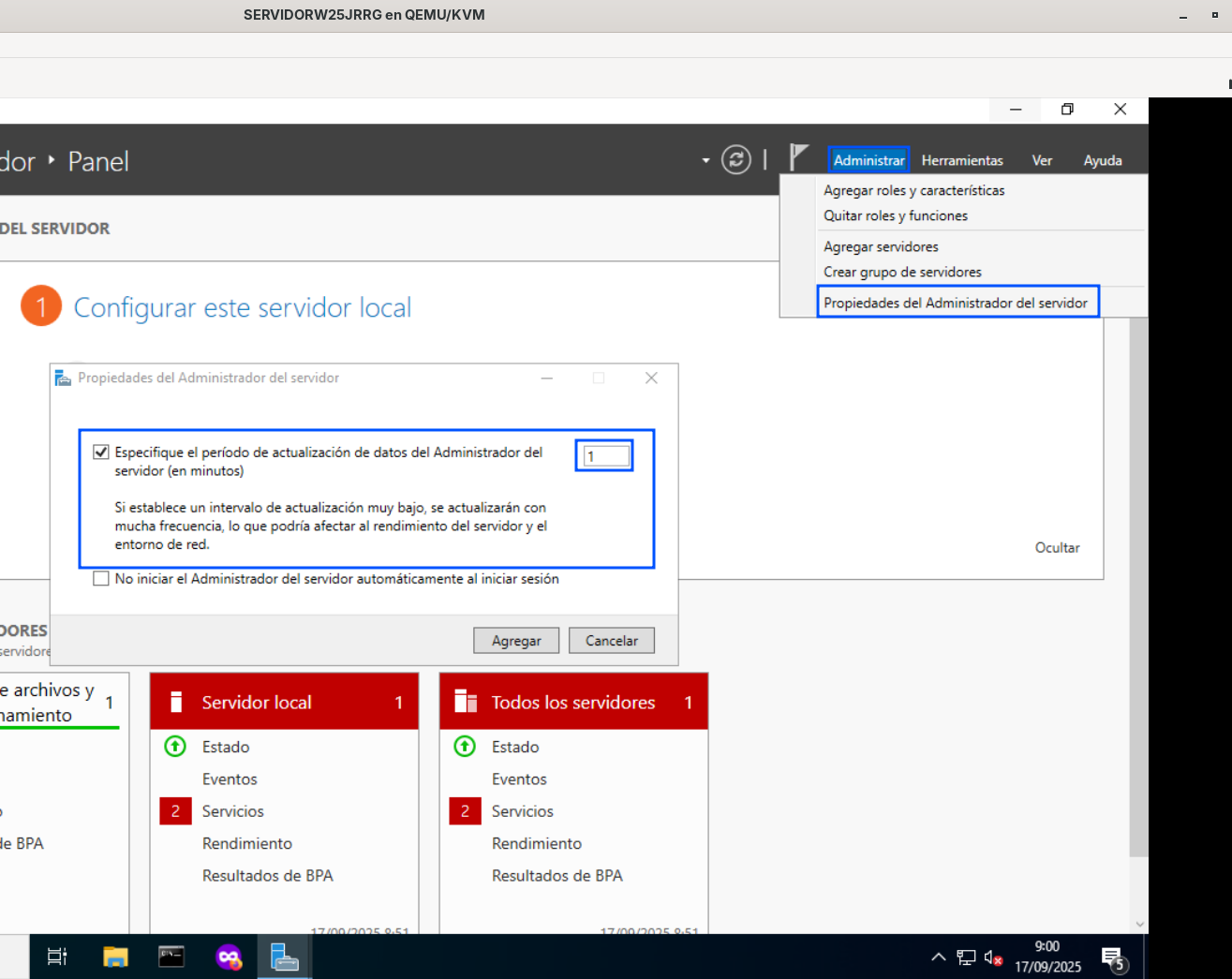The height and width of the screenshot is (979, 1232).
Task: Open the dropdown arrow beside the refresh icon
Action: coord(705,161)
